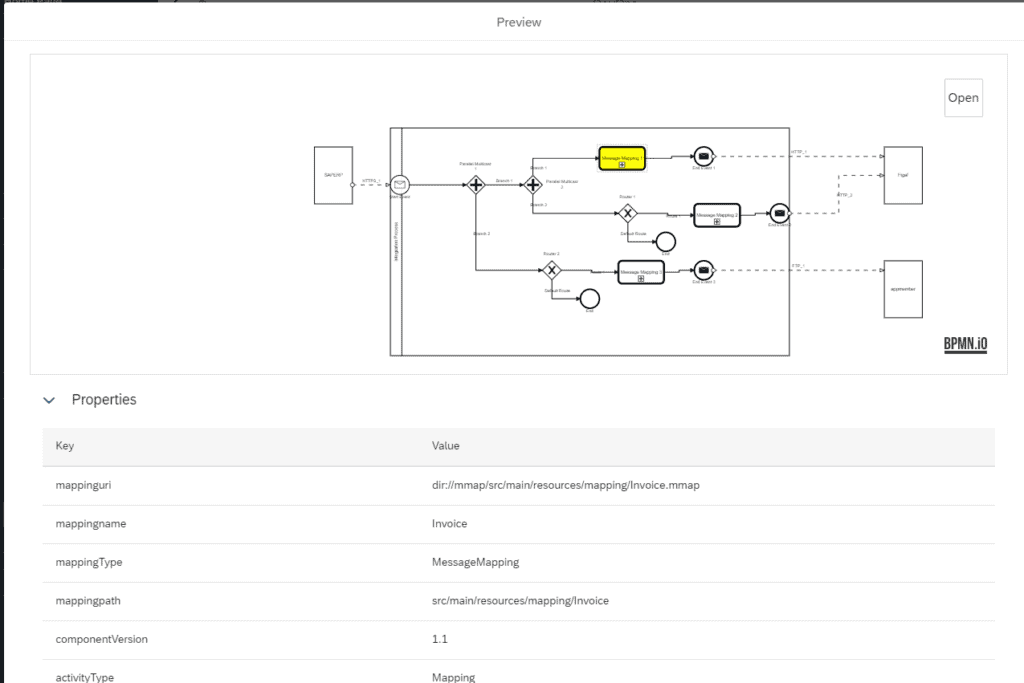
Task: Select the upper-right receiver participant box
Action: click(x=903, y=176)
